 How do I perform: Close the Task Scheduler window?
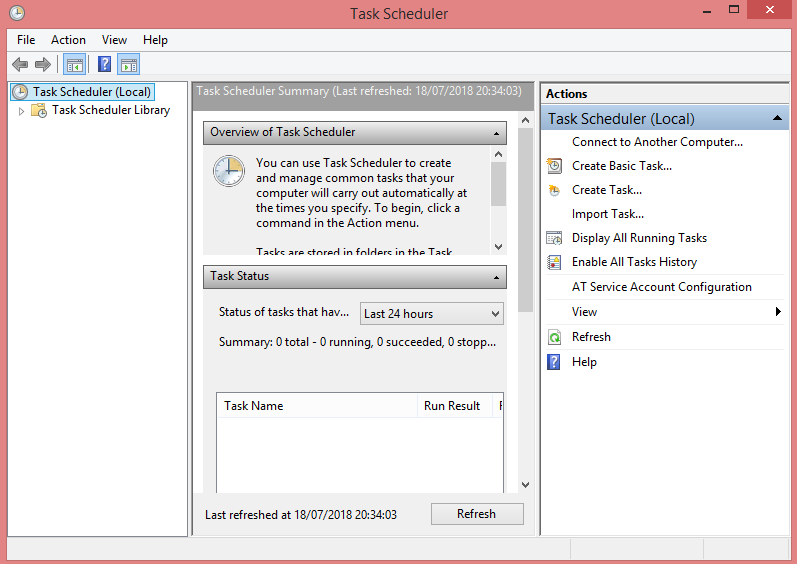pyautogui.click(x=770, y=10)
